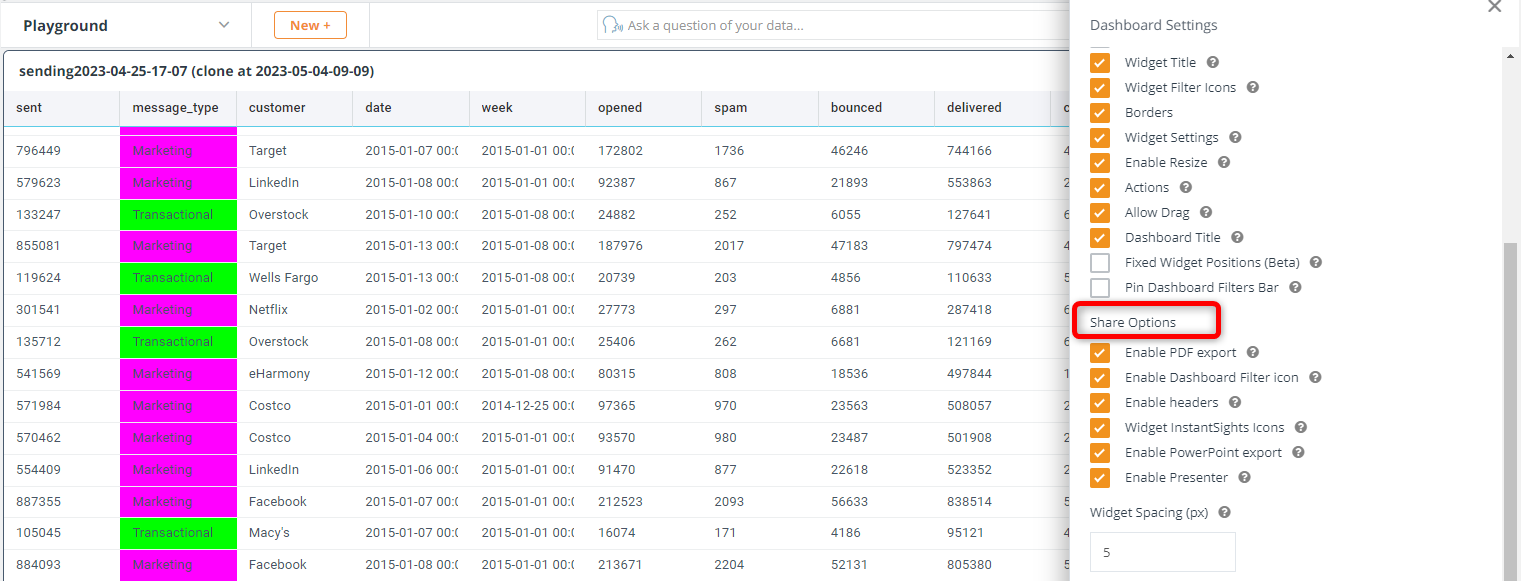Click help icon beside Enable PowerPoint export
The image size is (1521, 581).
coord(1299,452)
